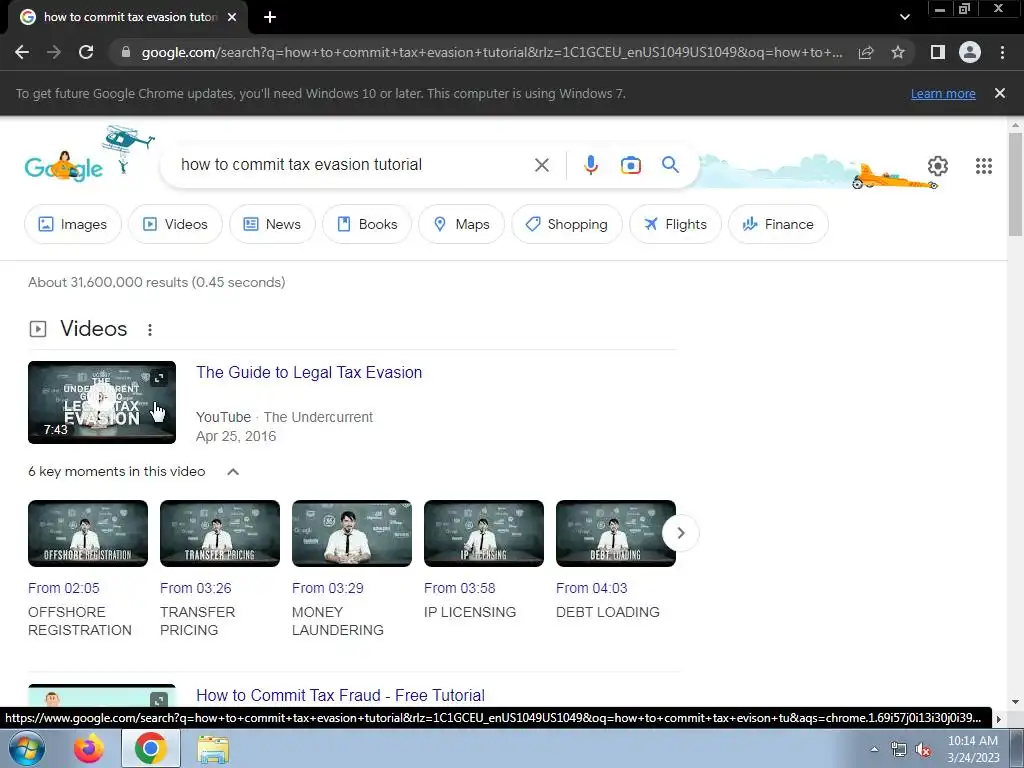Launch Firefox from taskbar
The image size is (1024, 768).
tap(88, 748)
